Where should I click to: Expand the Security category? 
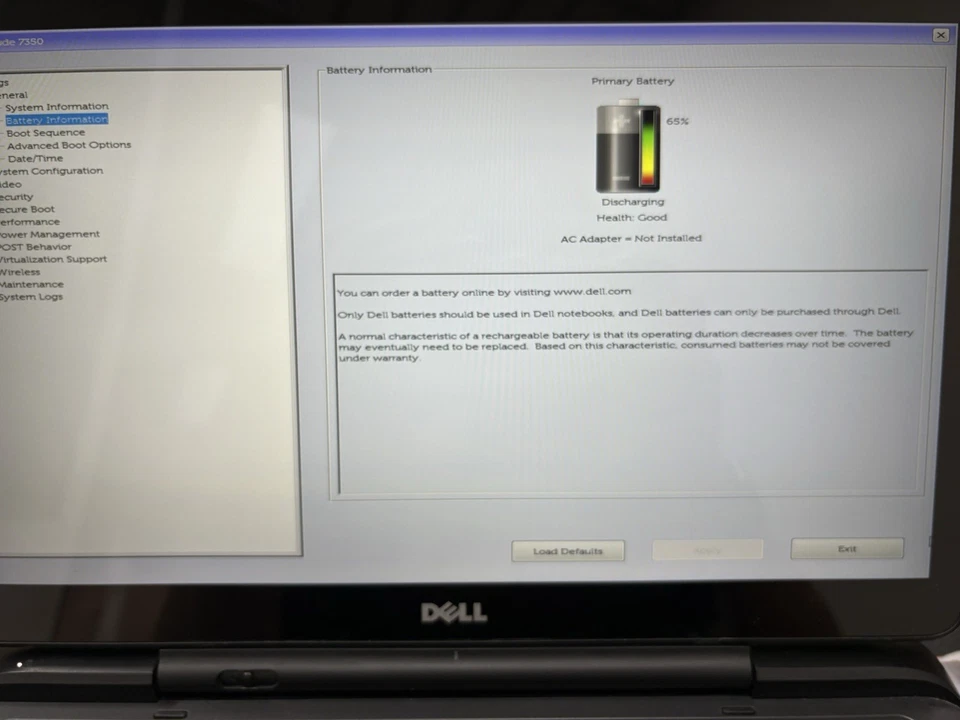click(17, 197)
